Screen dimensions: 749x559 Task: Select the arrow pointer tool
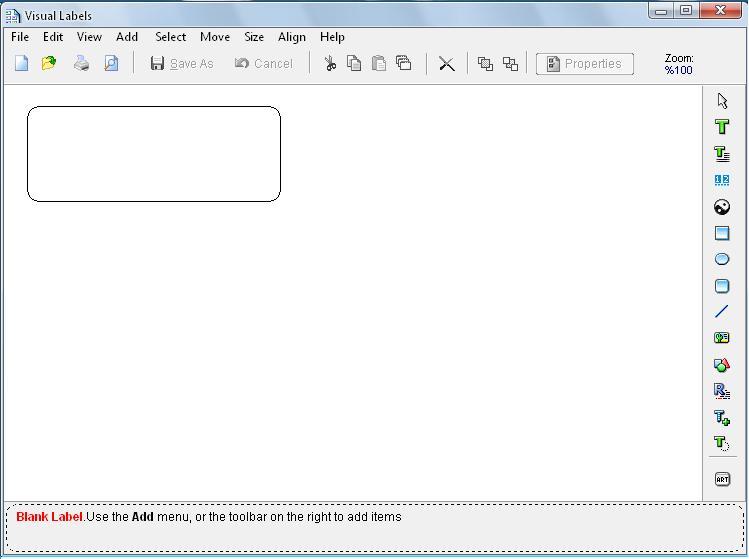pyautogui.click(x=722, y=101)
